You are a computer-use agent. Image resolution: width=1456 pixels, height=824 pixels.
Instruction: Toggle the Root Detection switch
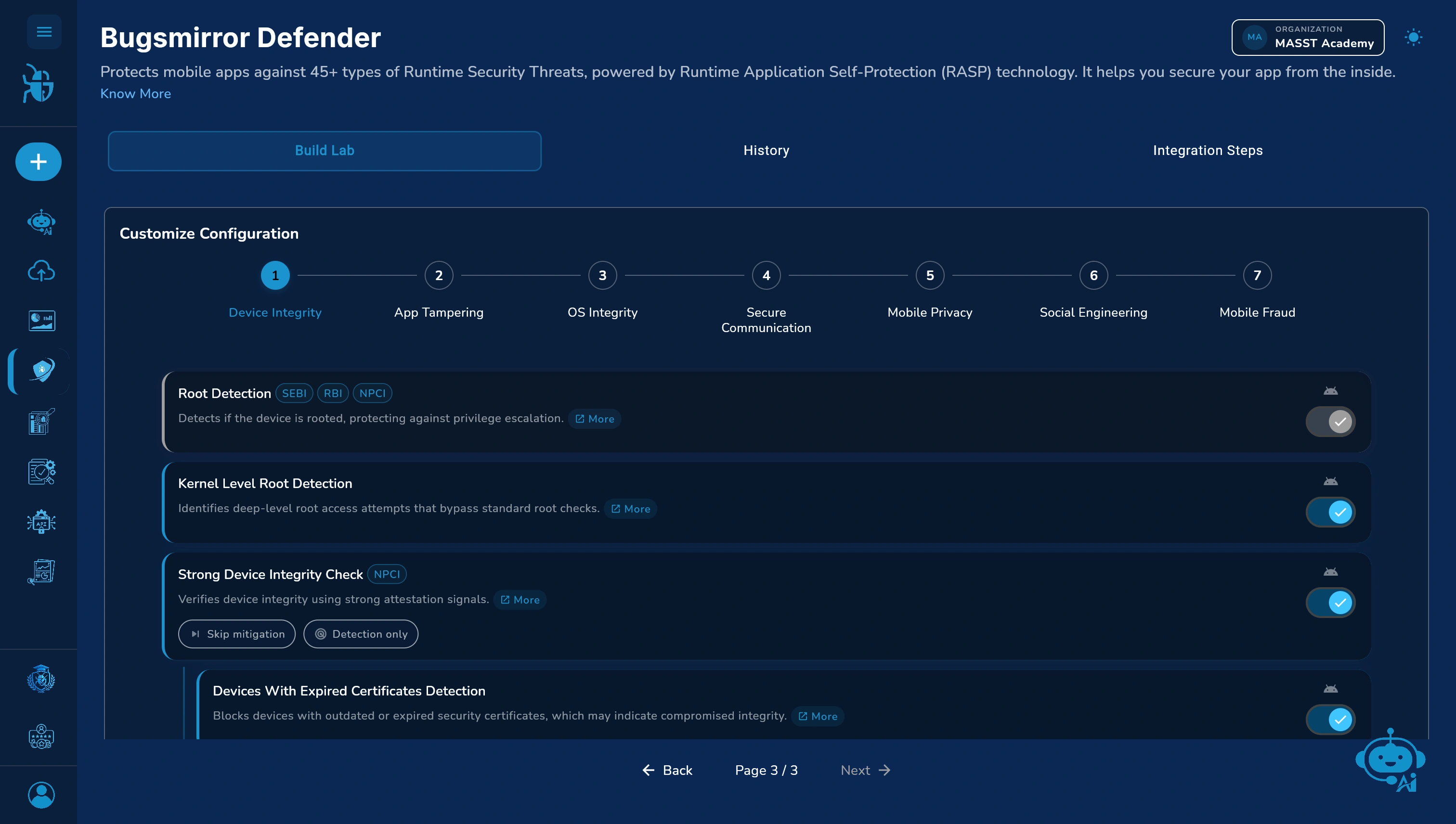click(1330, 422)
